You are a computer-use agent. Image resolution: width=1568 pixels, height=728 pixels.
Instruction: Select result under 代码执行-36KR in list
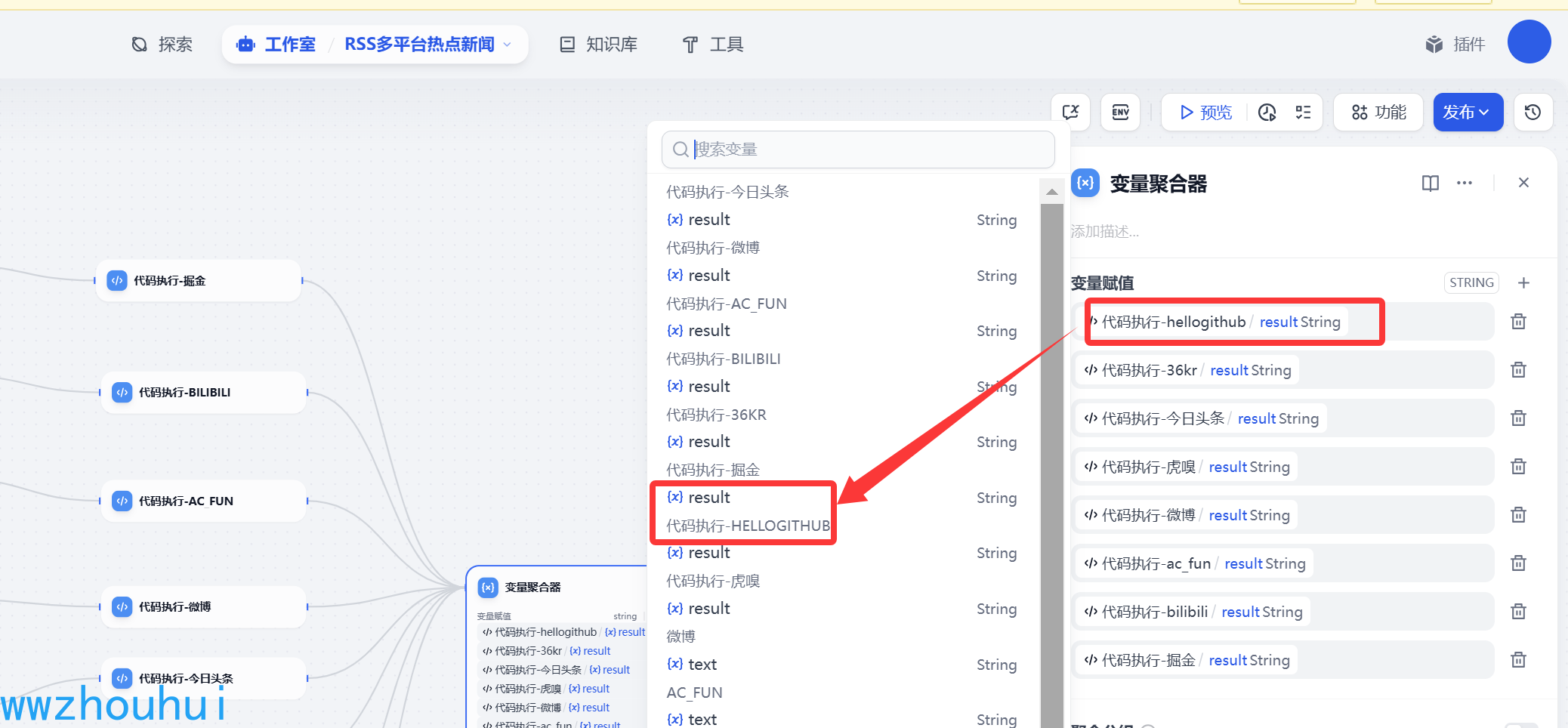tap(841, 442)
